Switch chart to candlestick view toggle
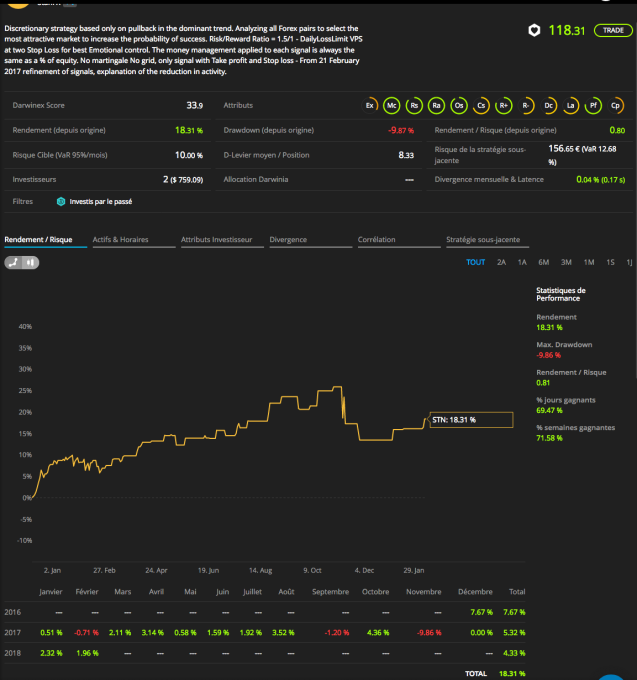This screenshot has height=680, width=637. tap(30, 262)
